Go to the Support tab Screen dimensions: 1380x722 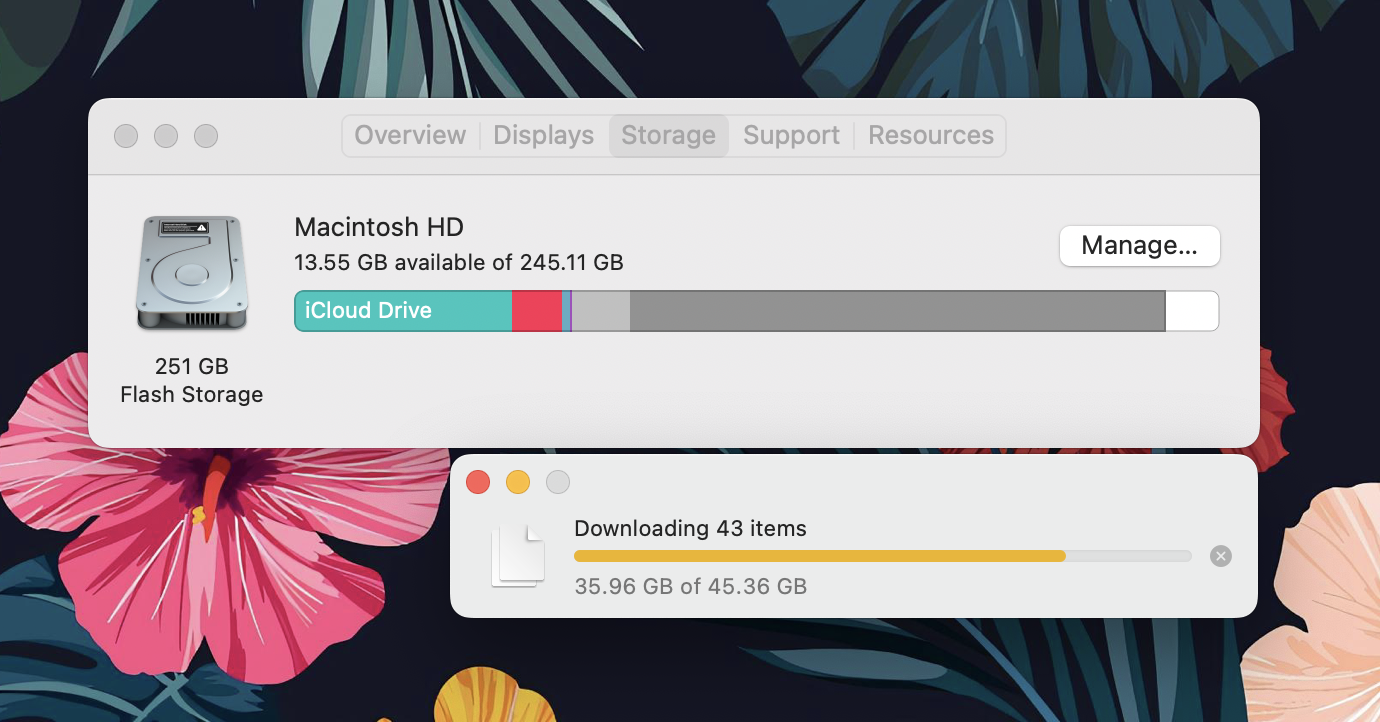point(791,136)
